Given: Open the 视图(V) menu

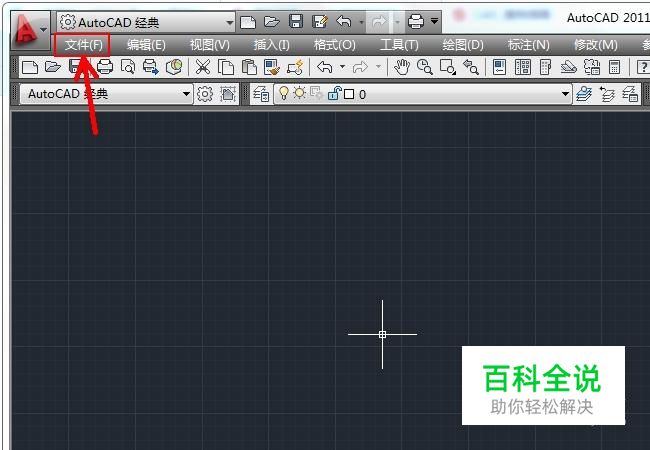Looking at the screenshot, I should pos(209,45).
